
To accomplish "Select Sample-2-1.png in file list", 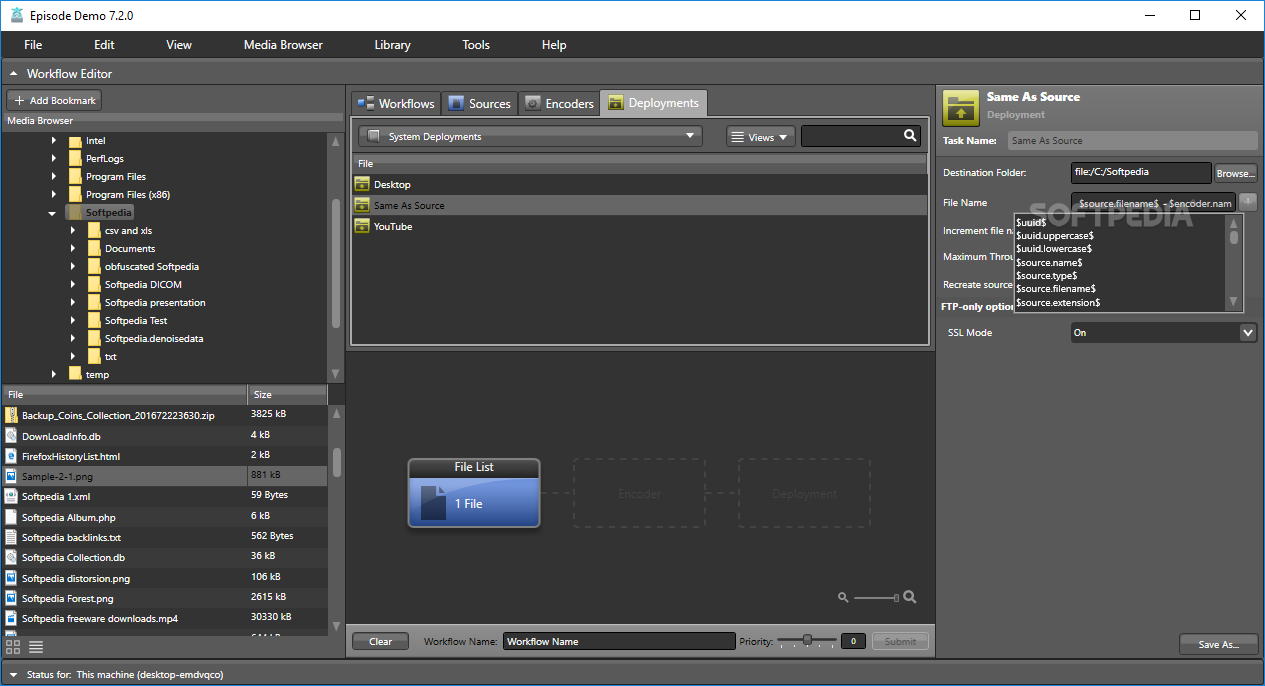I will [164, 476].
